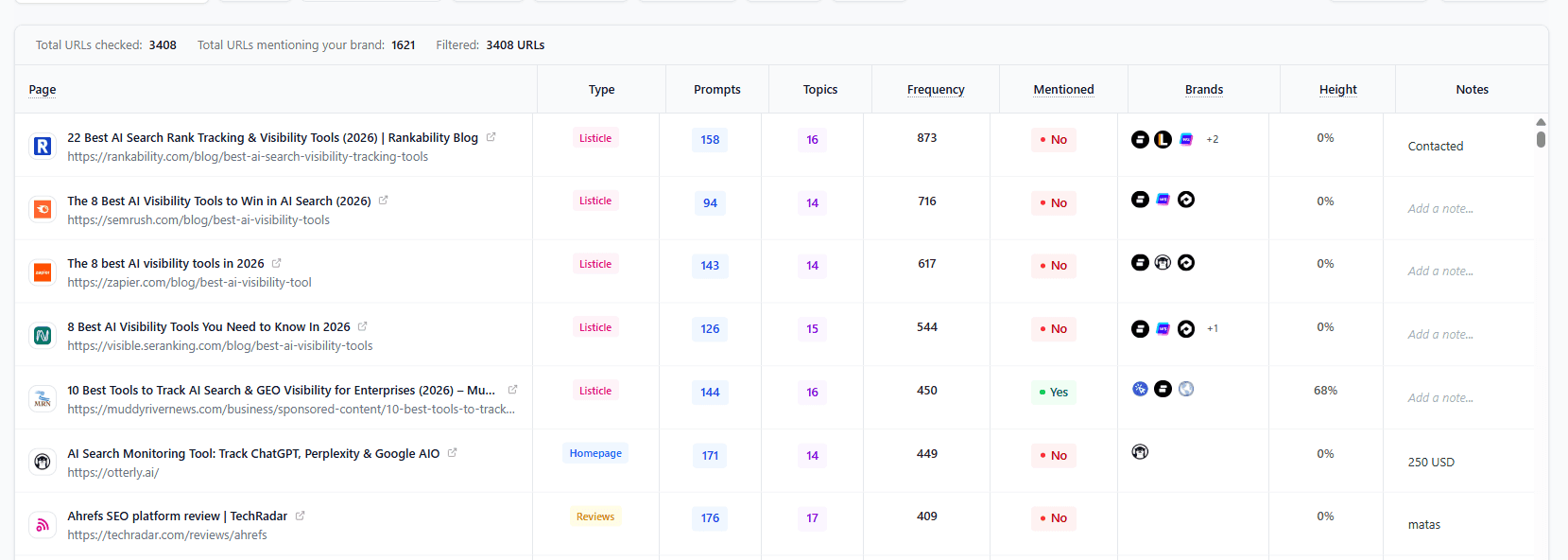Click the Type column header

tap(602, 89)
